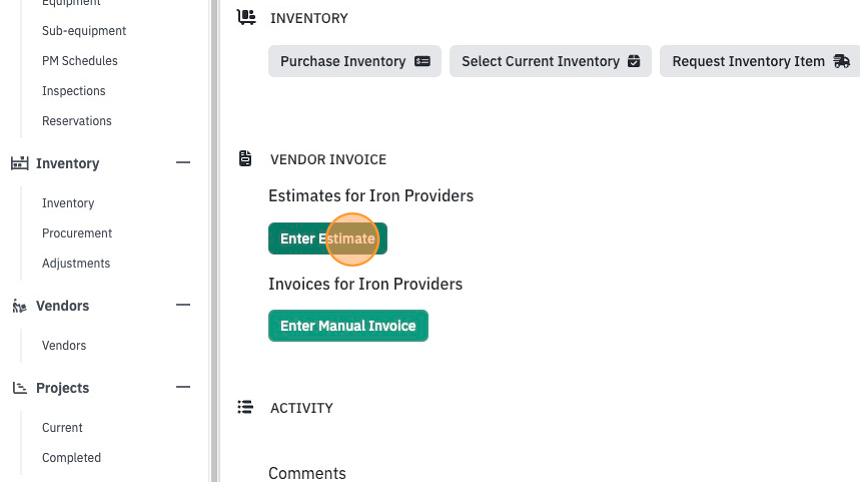Click the Activity list icon
The width and height of the screenshot is (860, 482).
[x=245, y=407]
